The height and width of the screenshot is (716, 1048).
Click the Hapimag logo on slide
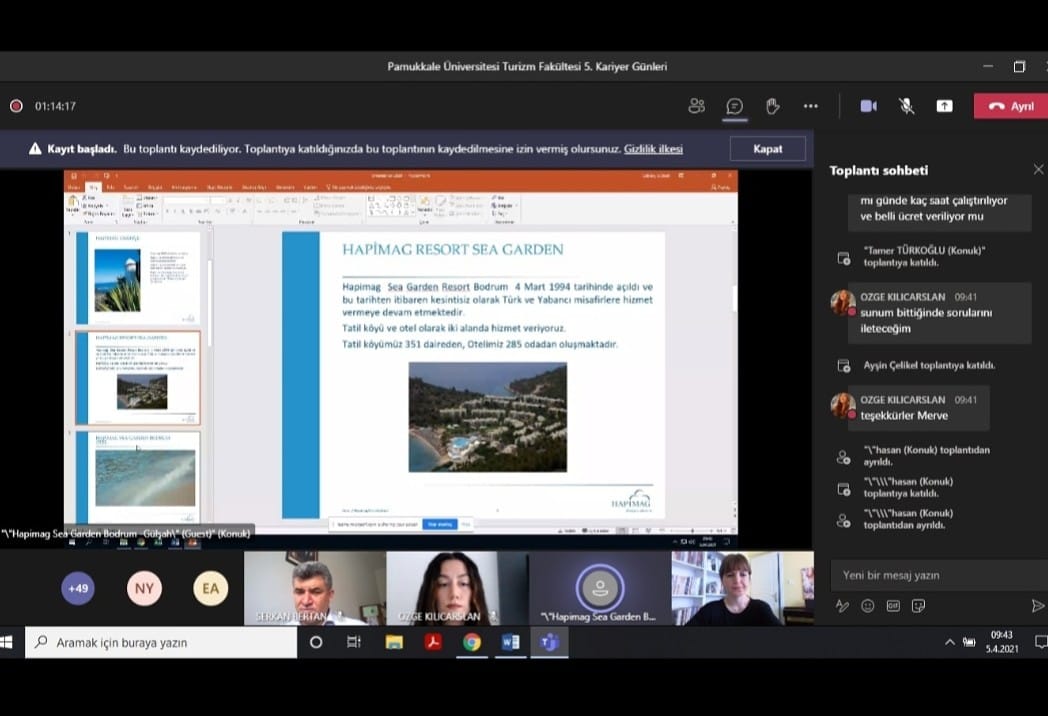(631, 500)
